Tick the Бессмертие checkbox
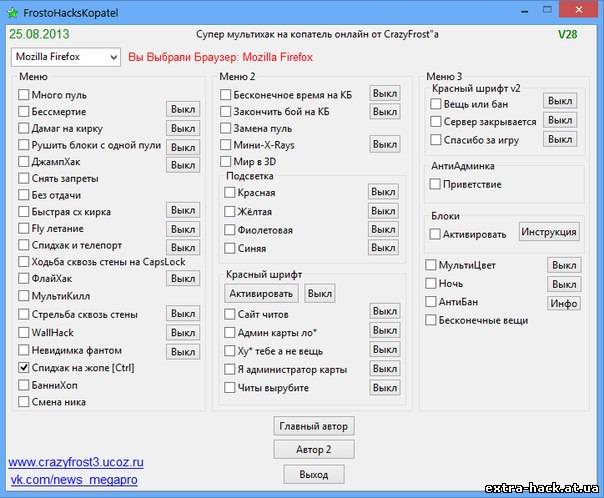Image resolution: width=604 pixels, height=498 pixels. point(24,111)
